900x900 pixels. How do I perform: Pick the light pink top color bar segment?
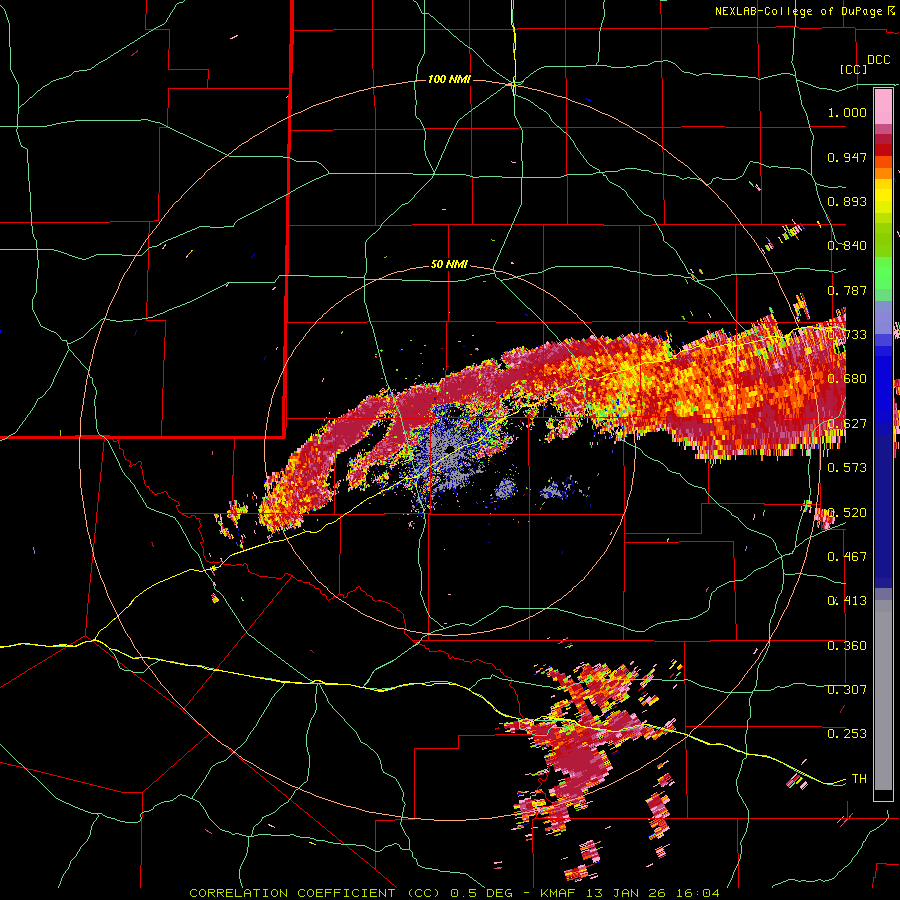pos(883,107)
